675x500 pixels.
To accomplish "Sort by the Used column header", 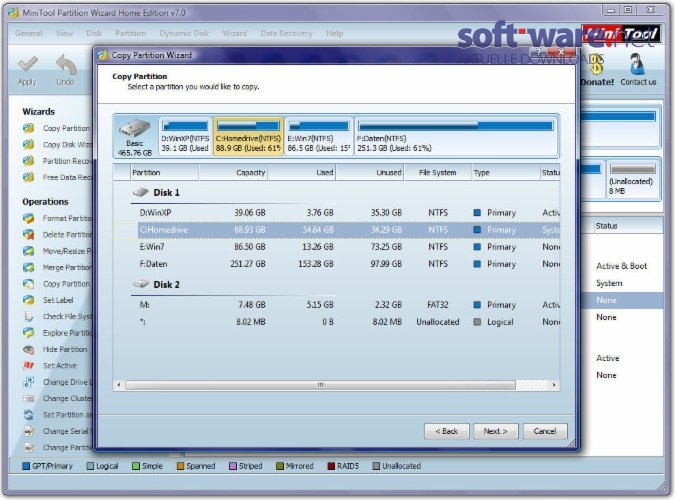I will (301, 173).
